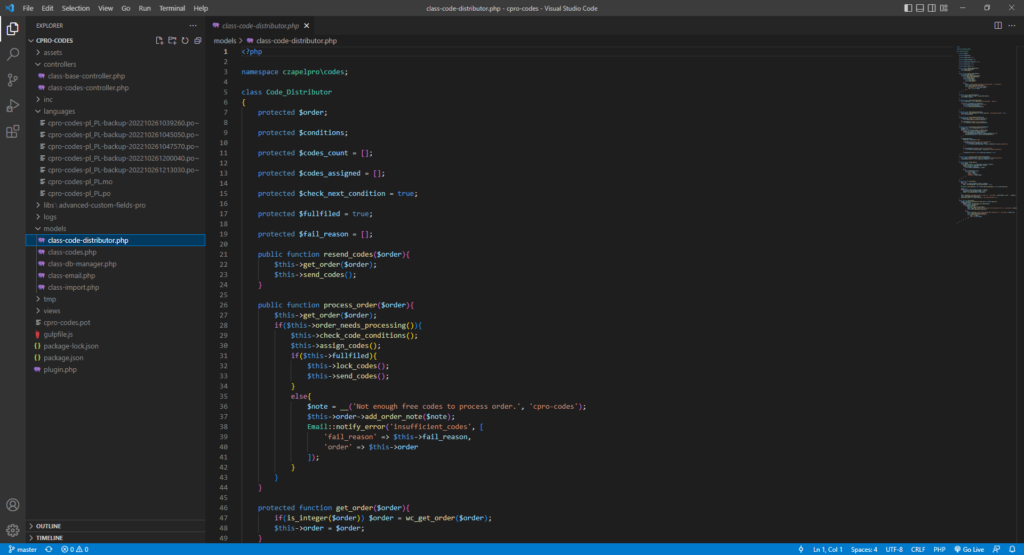Open the Run menu

click(x=144, y=8)
